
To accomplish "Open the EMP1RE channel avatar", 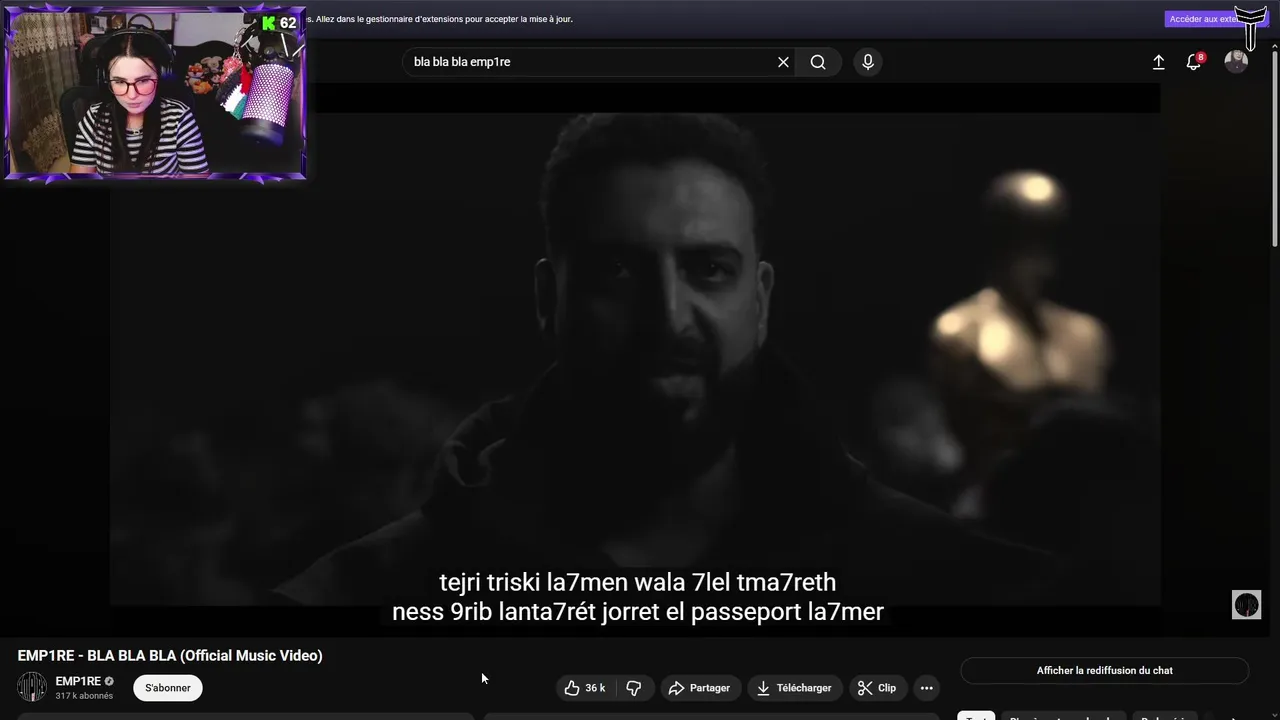I will pos(32,687).
